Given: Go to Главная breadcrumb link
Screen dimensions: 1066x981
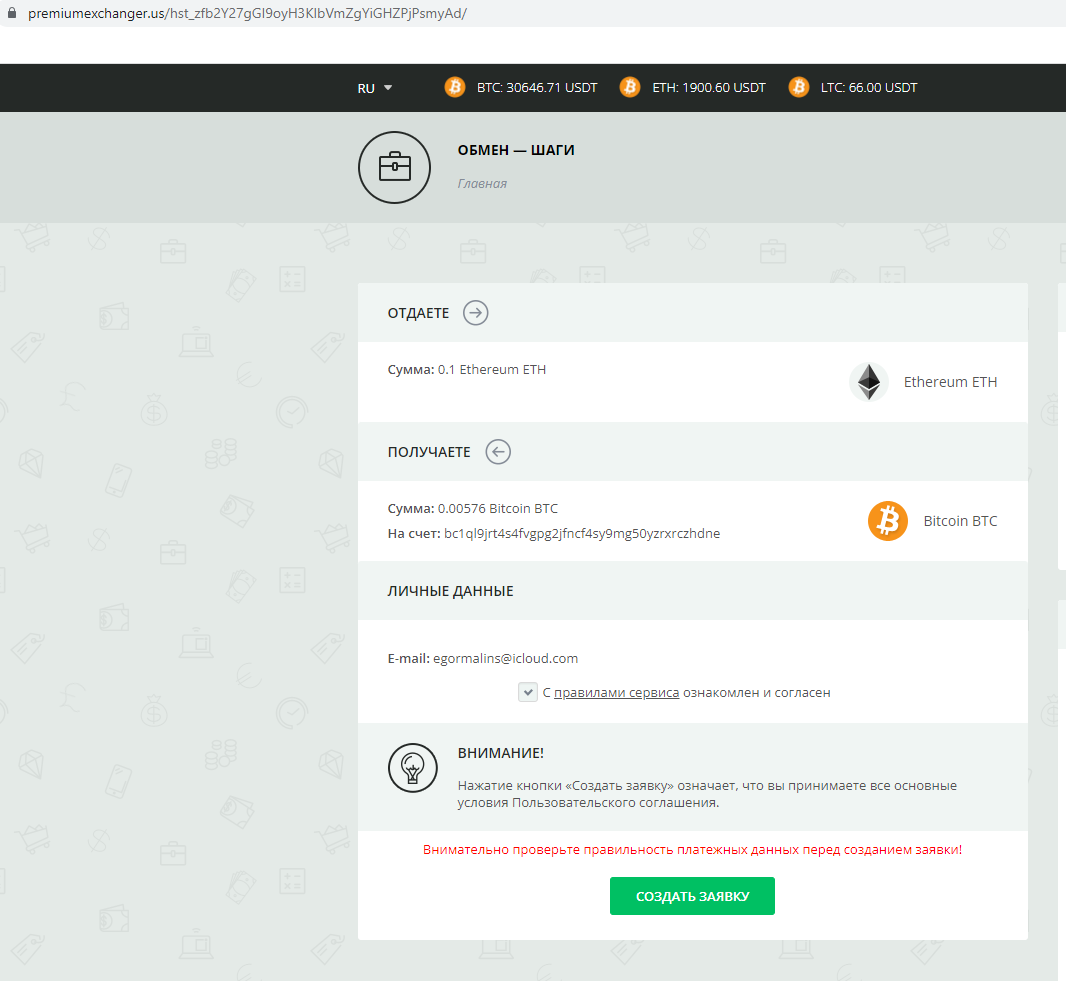Looking at the screenshot, I should (482, 184).
